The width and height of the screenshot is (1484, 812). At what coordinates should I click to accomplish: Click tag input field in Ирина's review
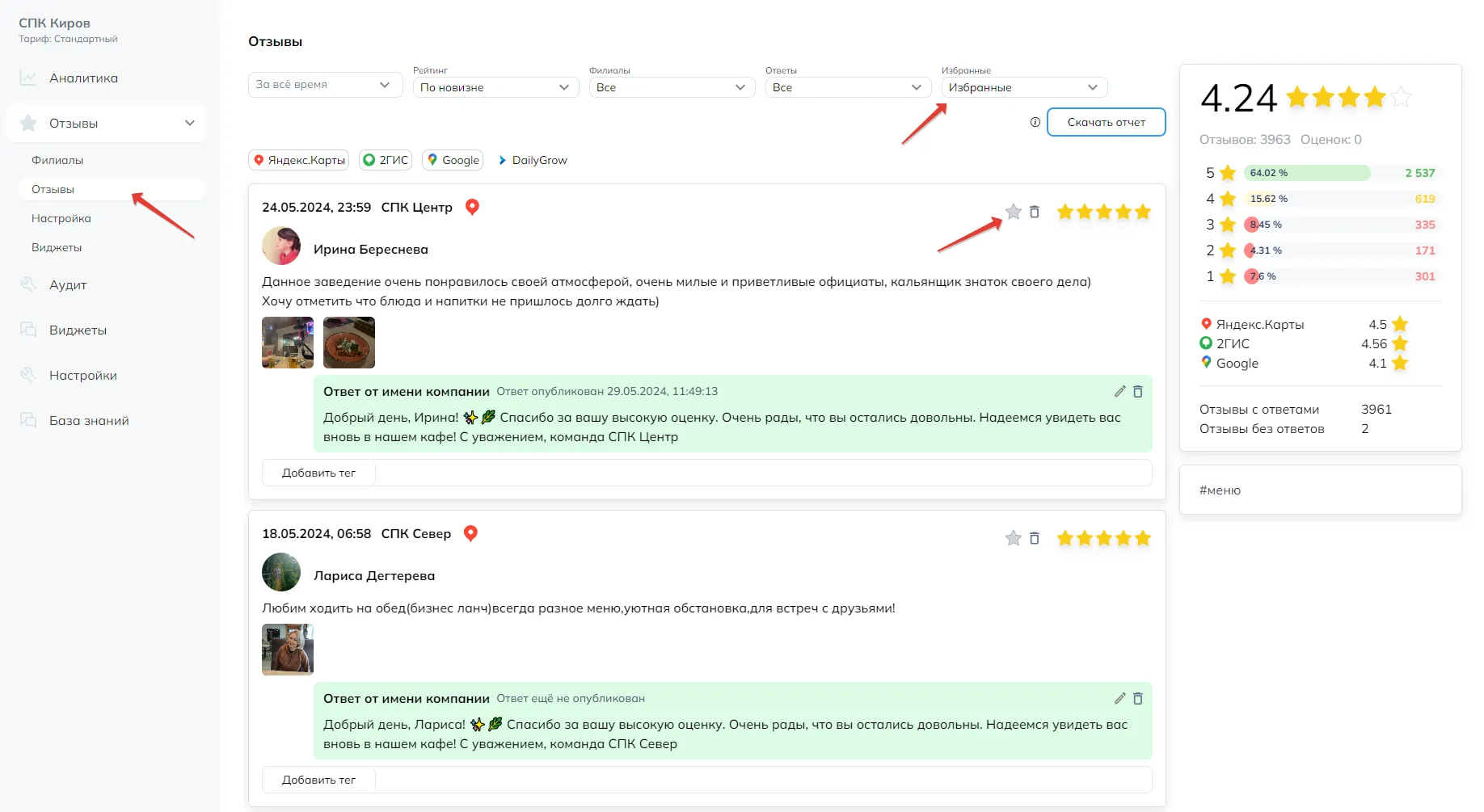[764, 473]
